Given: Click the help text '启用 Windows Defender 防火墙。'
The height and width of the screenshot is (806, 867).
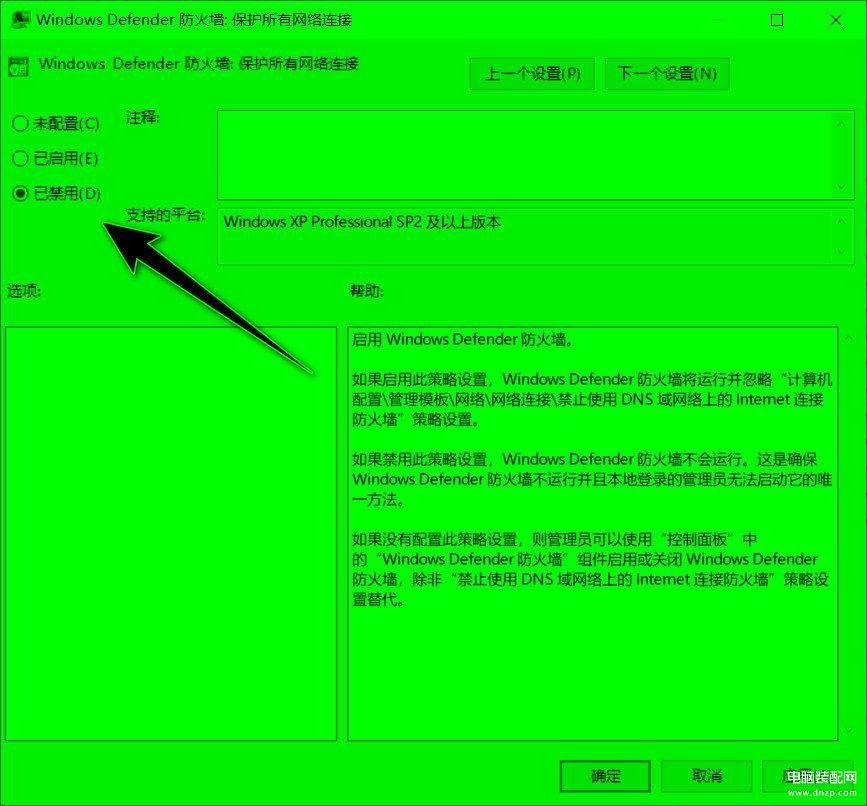Looking at the screenshot, I should (x=462, y=339).
